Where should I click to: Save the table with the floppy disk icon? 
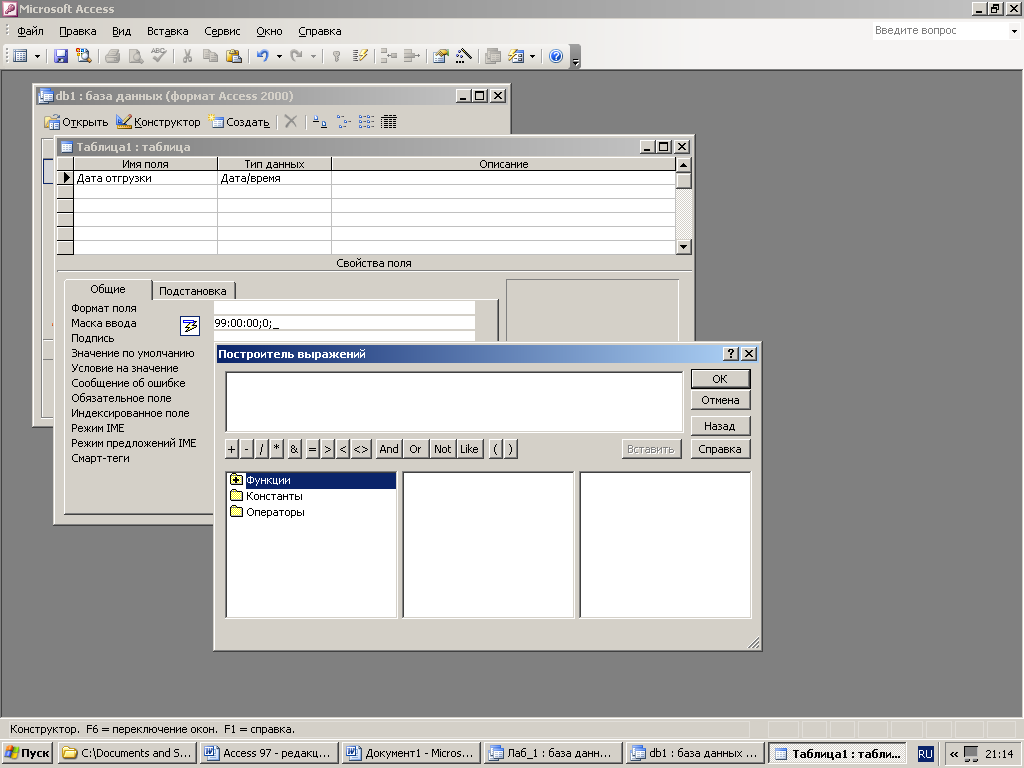(x=61, y=56)
